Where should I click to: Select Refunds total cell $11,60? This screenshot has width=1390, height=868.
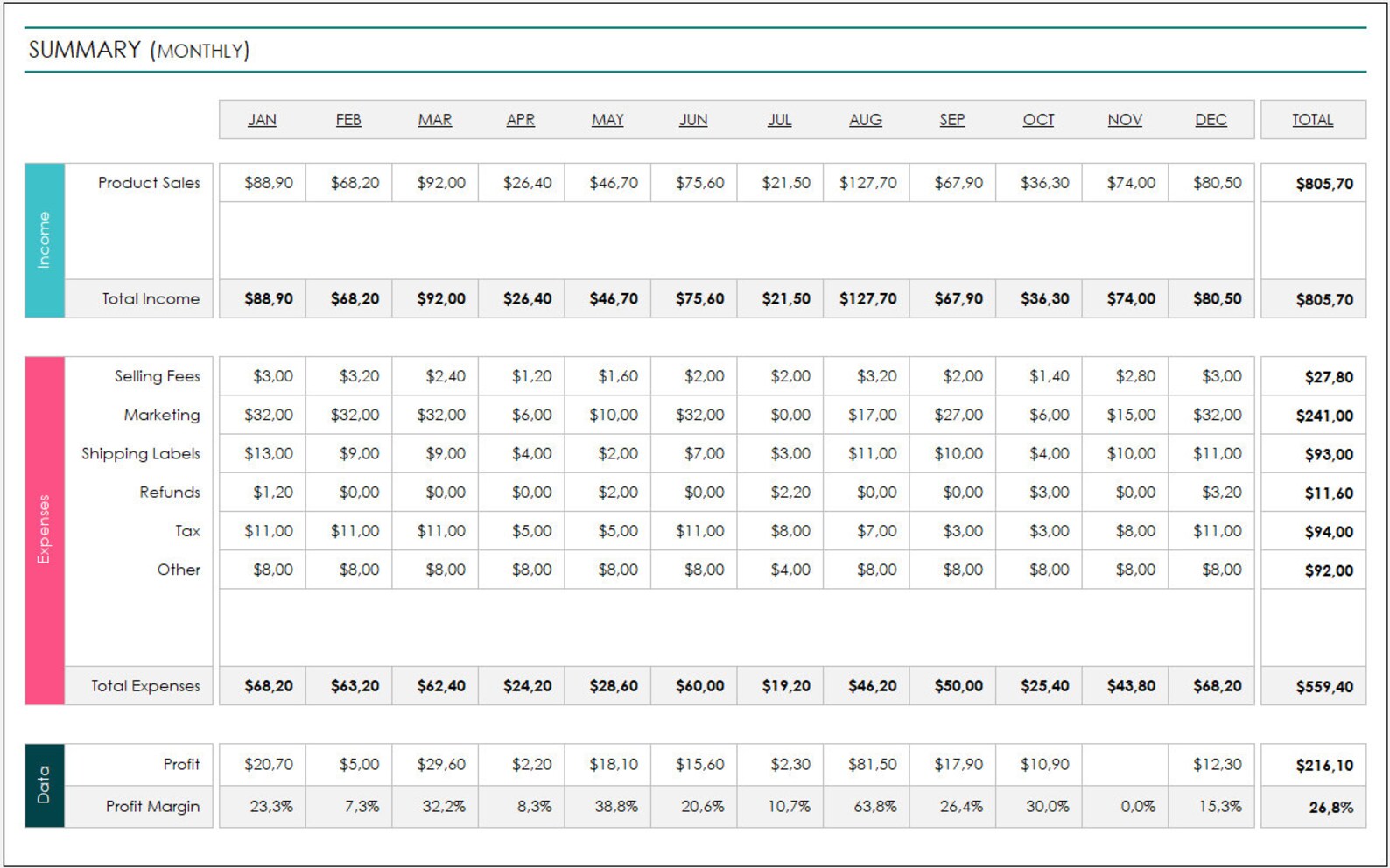(x=1313, y=493)
